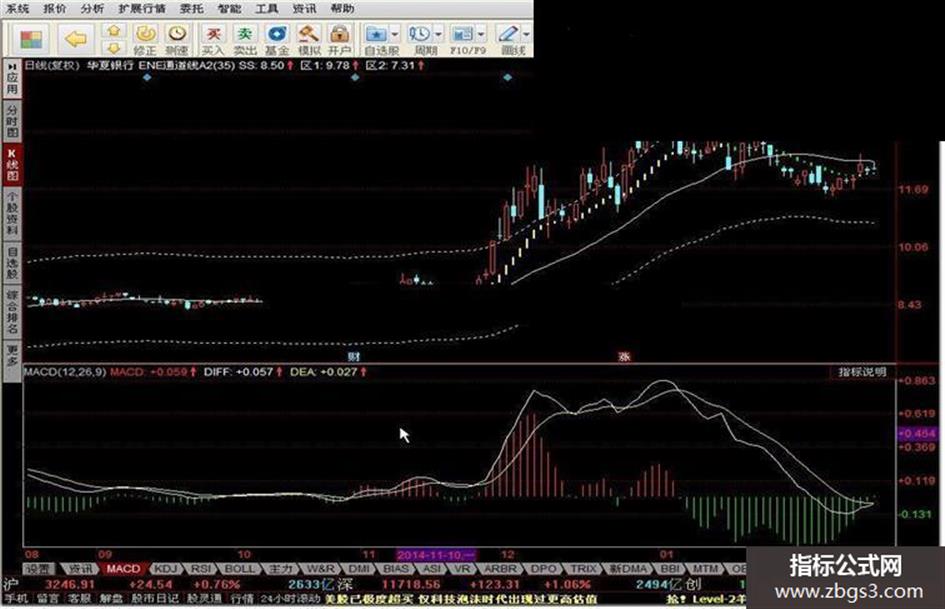
Task: Open the 分析 menu
Action: pos(92,8)
